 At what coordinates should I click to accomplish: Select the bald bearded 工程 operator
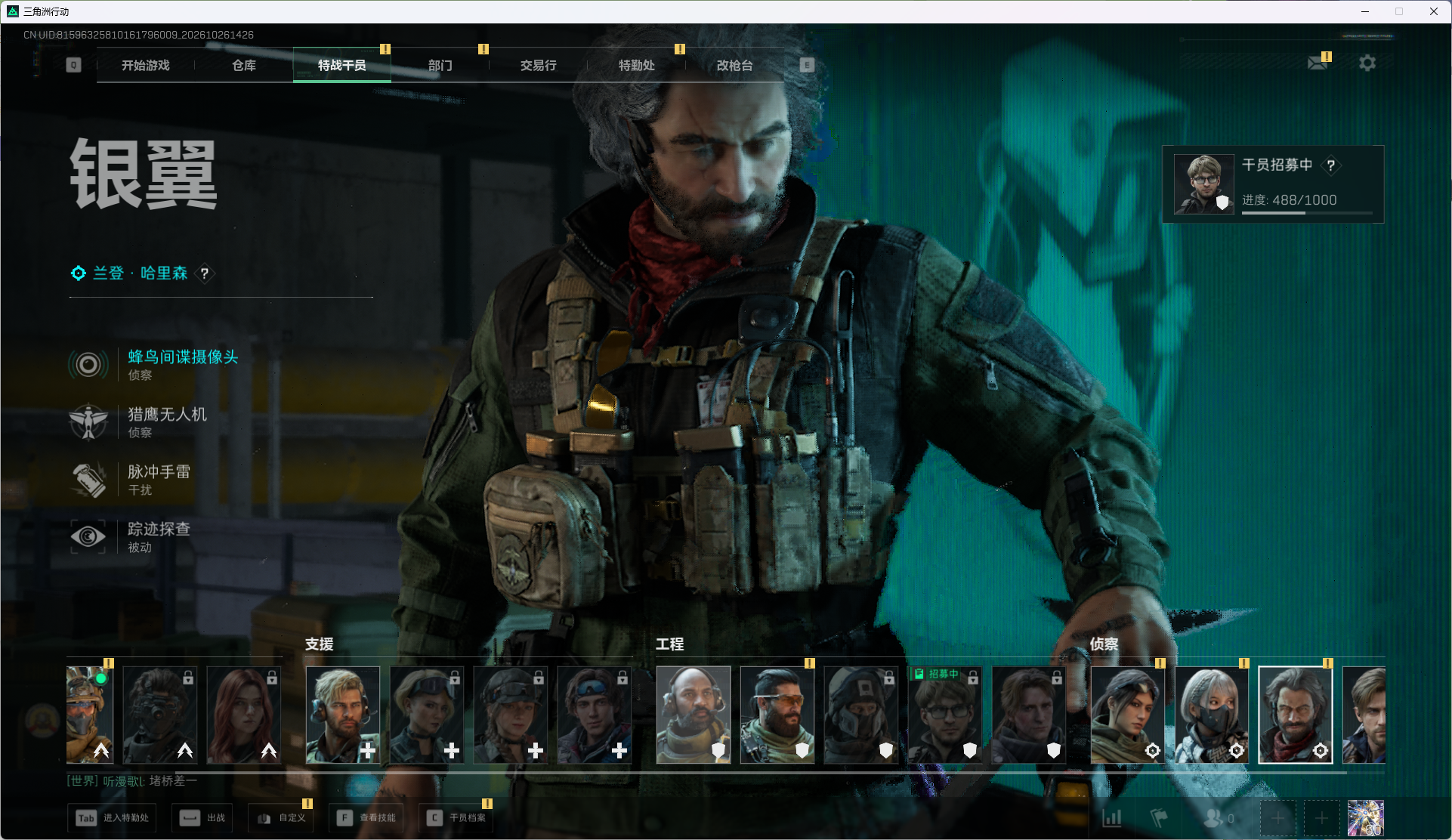point(694,715)
